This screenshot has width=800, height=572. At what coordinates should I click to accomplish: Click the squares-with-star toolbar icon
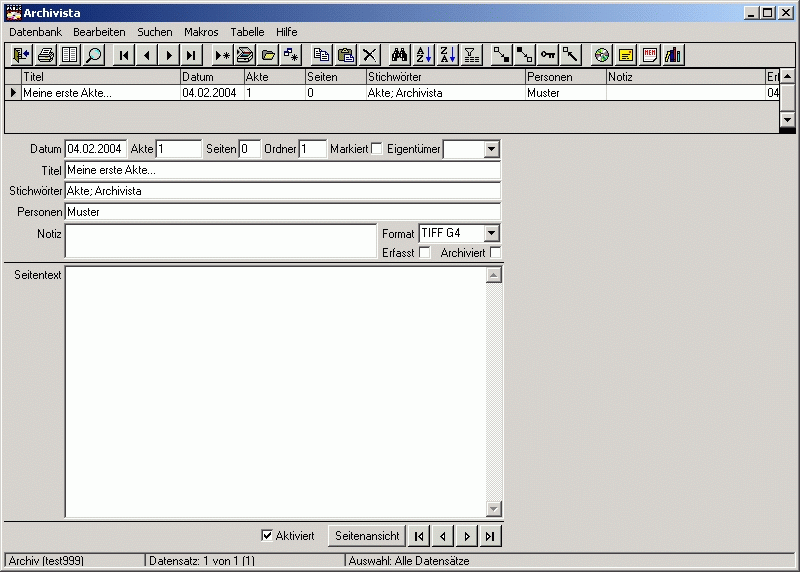tap(291, 55)
